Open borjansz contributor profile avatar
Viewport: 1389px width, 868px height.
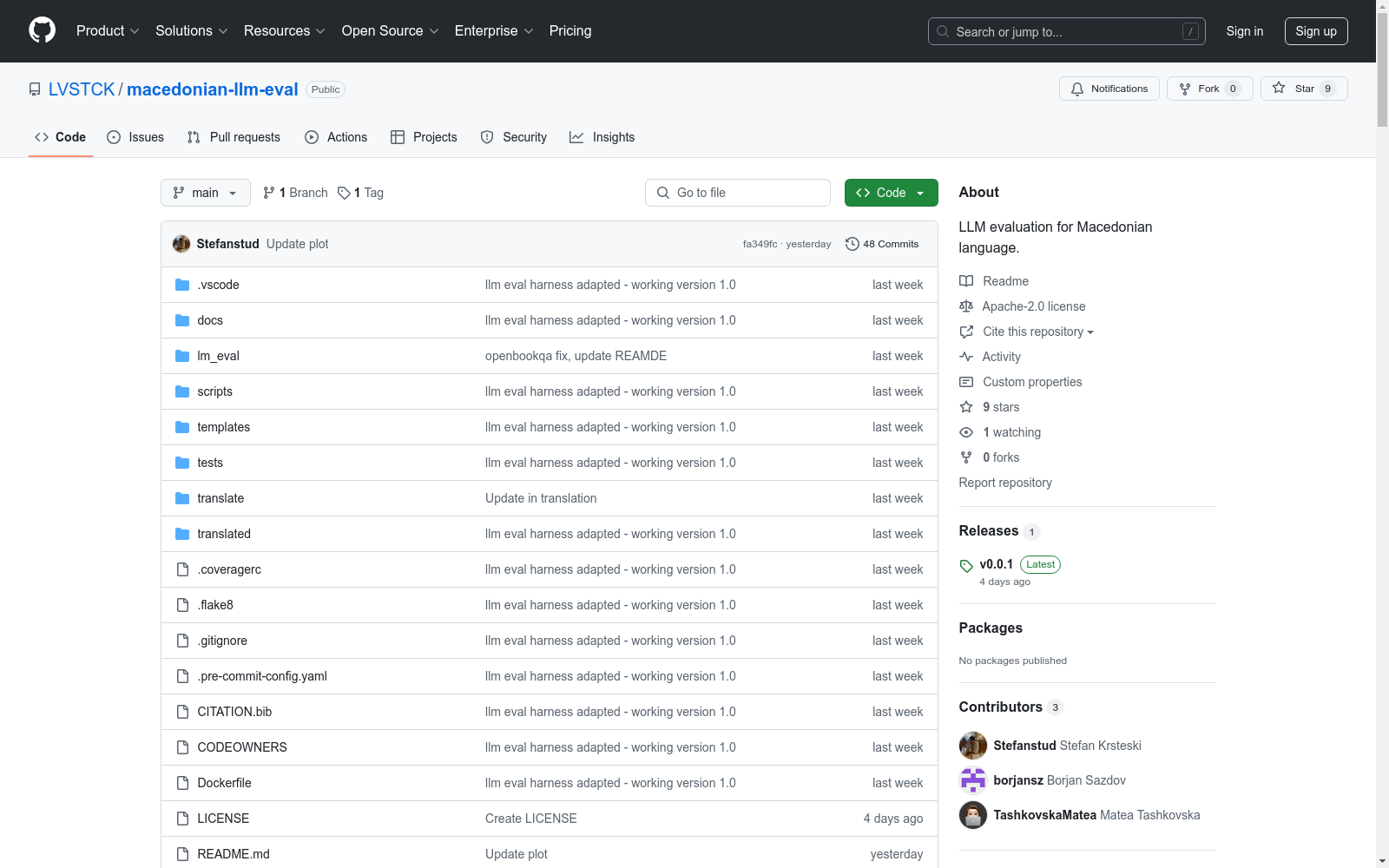[x=973, y=780]
